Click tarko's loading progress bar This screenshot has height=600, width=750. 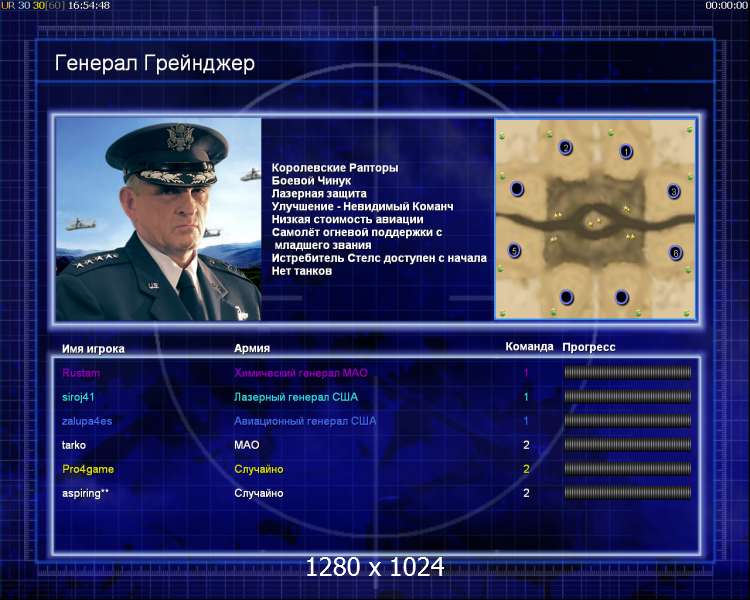tap(628, 444)
